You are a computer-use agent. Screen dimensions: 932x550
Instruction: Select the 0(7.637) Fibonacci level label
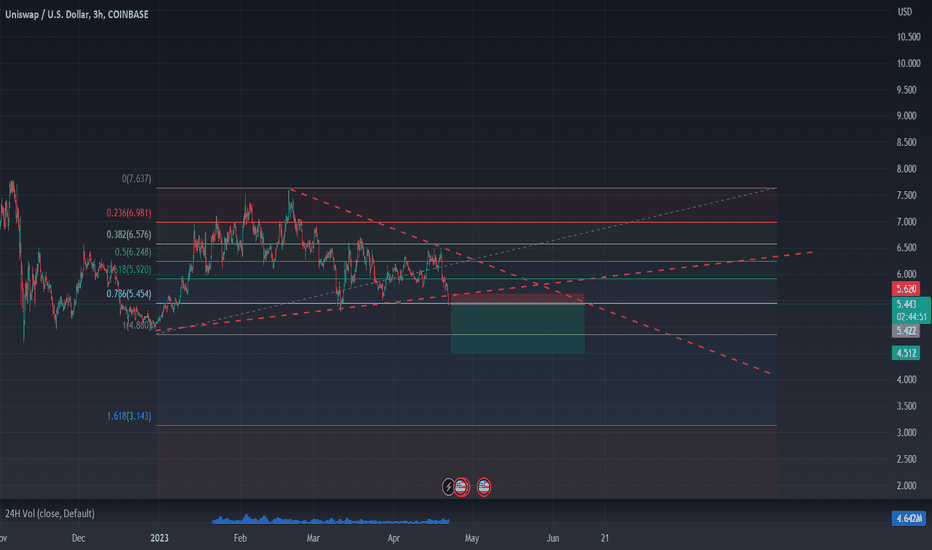point(137,178)
